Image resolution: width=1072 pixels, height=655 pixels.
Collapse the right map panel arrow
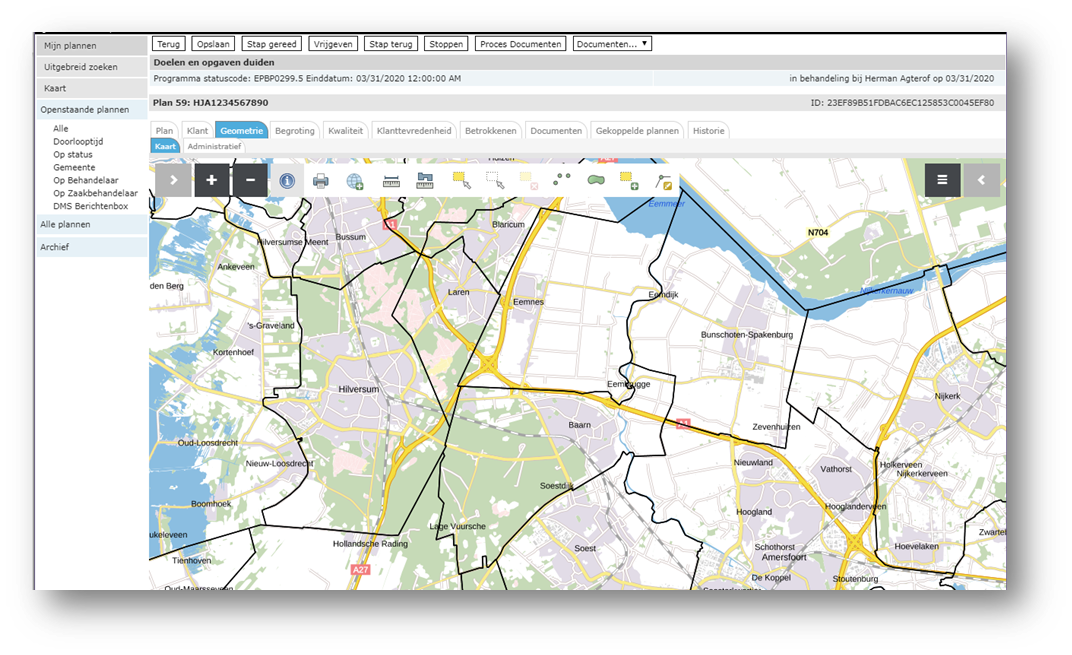(981, 180)
